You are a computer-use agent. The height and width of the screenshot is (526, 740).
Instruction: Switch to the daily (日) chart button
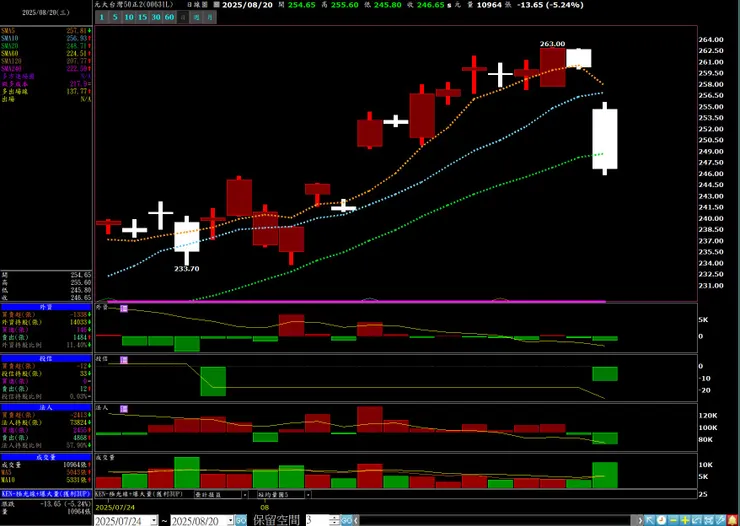pyautogui.click(x=183, y=17)
